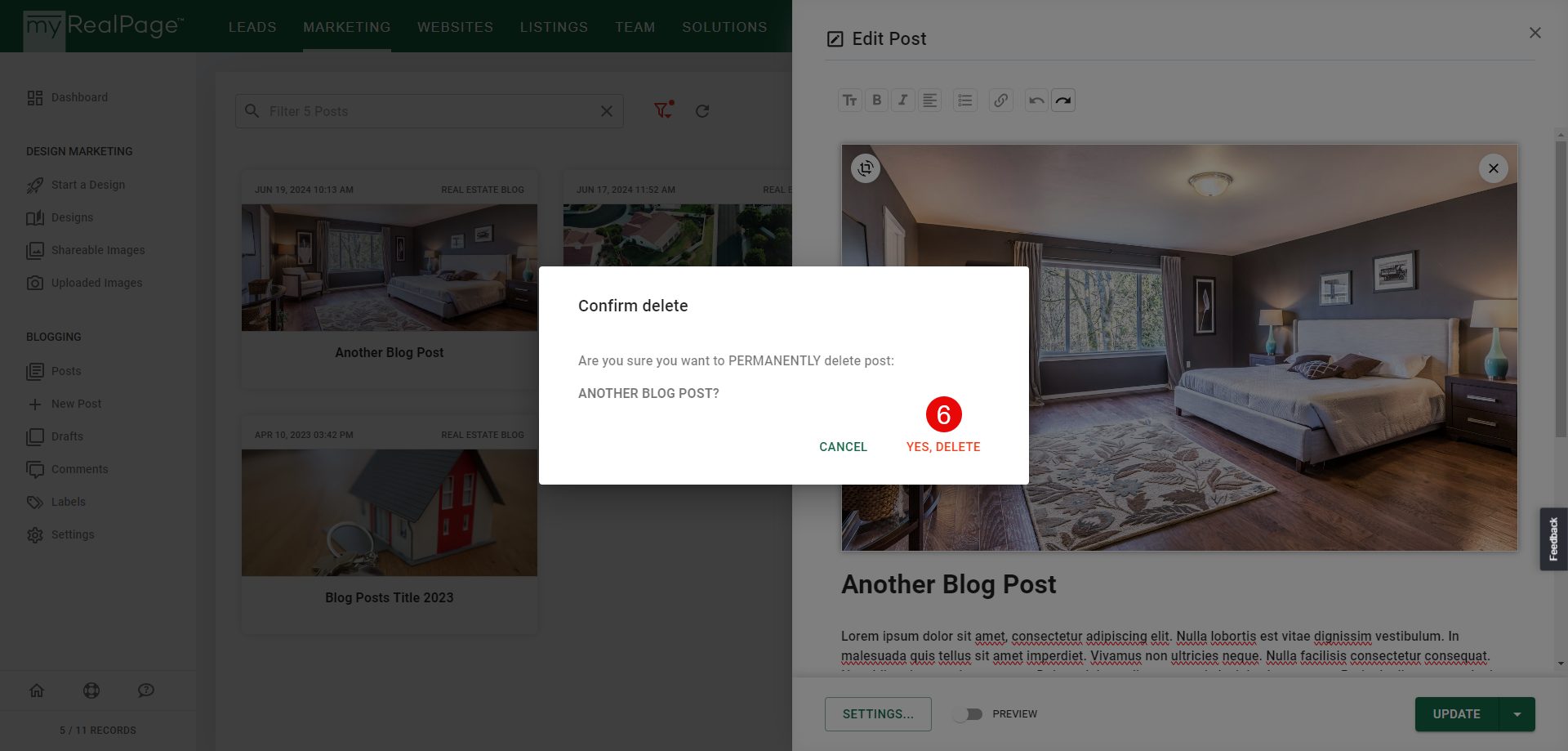Click the Update button
Image resolution: width=1568 pixels, height=751 pixels.
click(1456, 714)
